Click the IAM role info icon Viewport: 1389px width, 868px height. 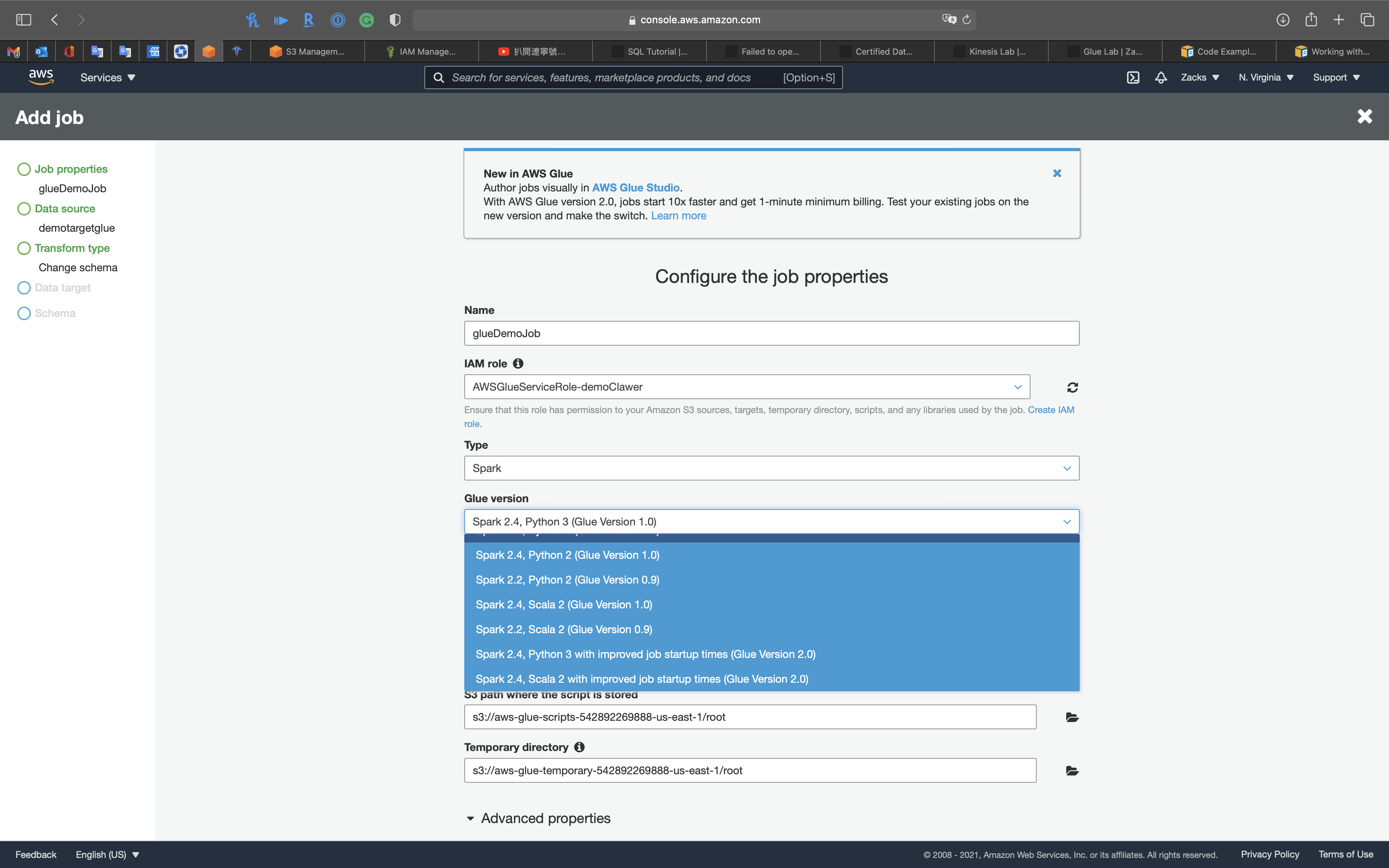pyautogui.click(x=518, y=363)
